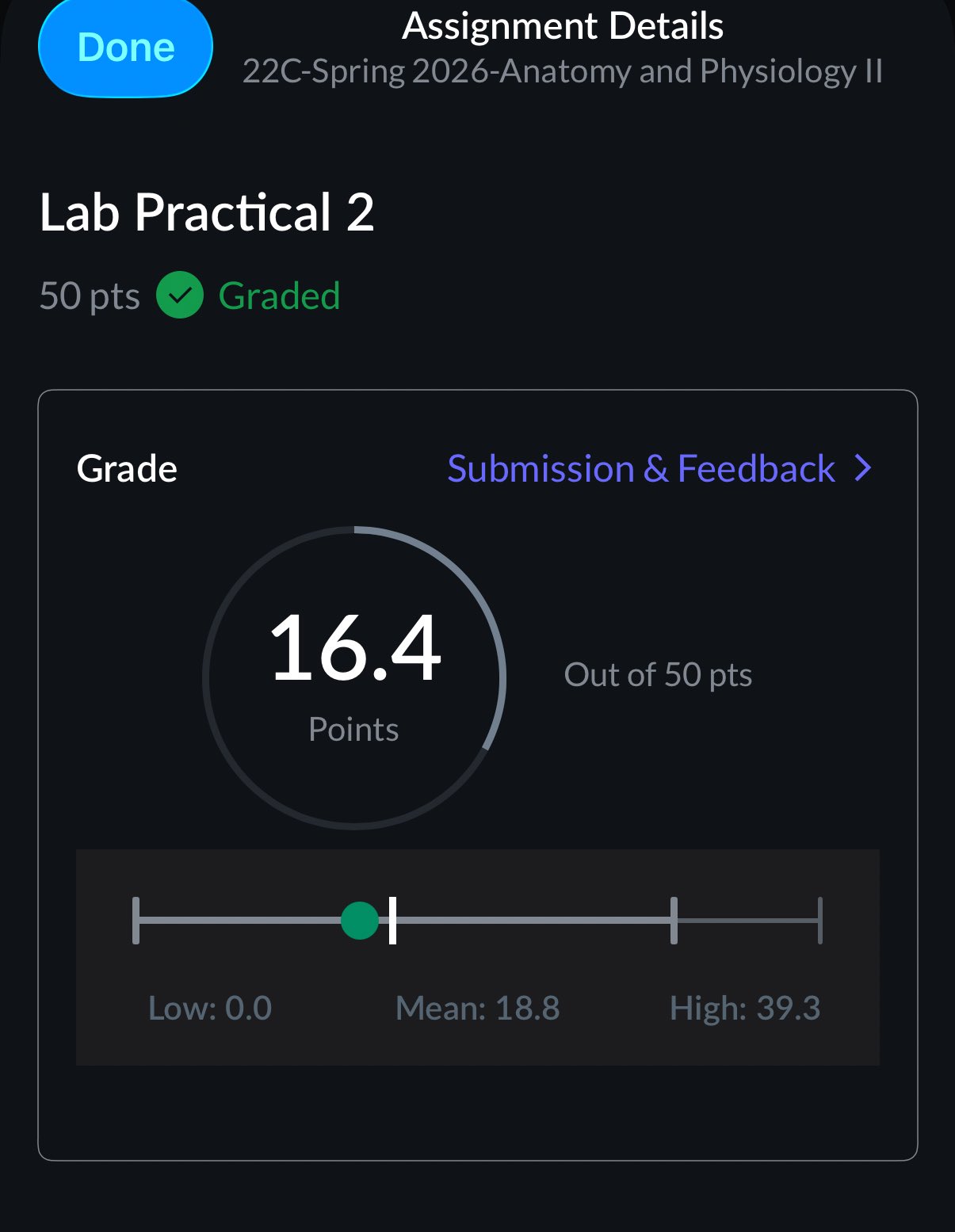Screen dimensions: 955x1232
Task: Tap the Anatomy and Physiology II course subtitle
Action: 563,71
